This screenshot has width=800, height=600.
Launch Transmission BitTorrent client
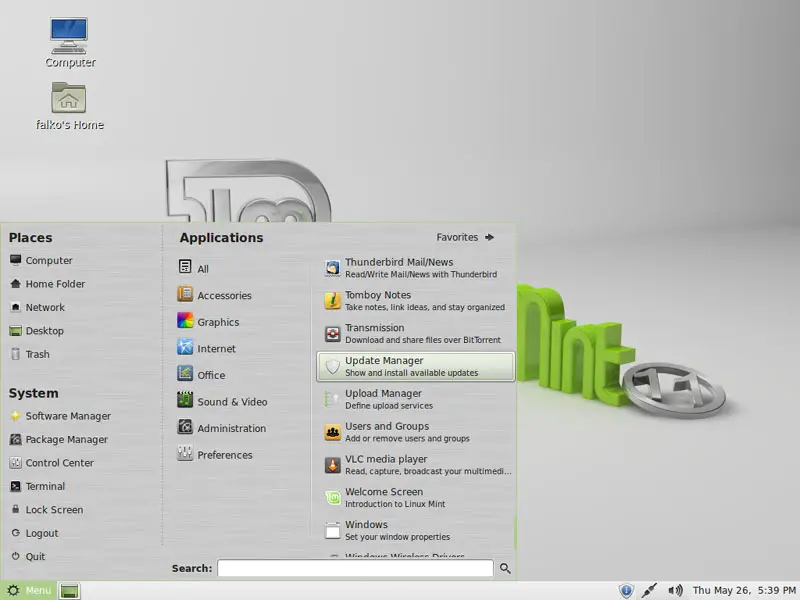(416, 334)
